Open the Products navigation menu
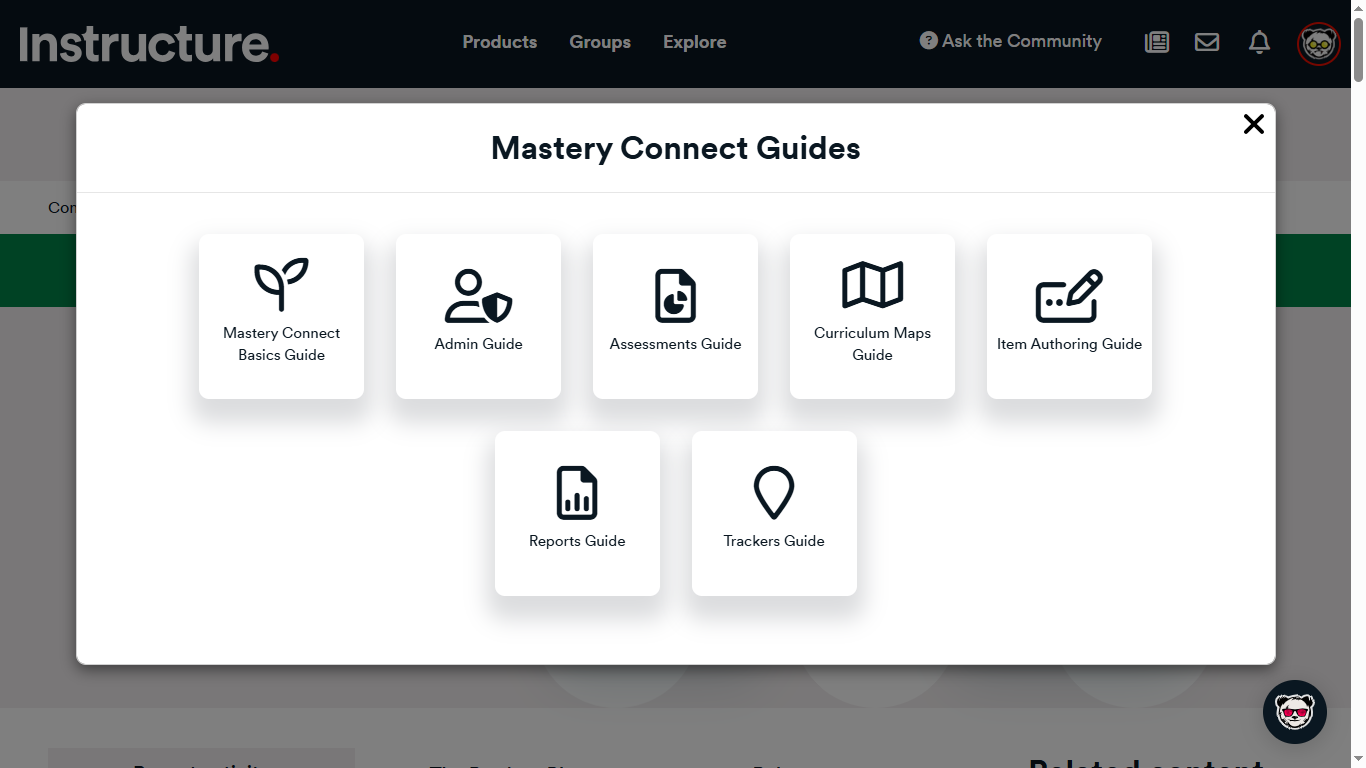The width and height of the screenshot is (1366, 768). [499, 42]
